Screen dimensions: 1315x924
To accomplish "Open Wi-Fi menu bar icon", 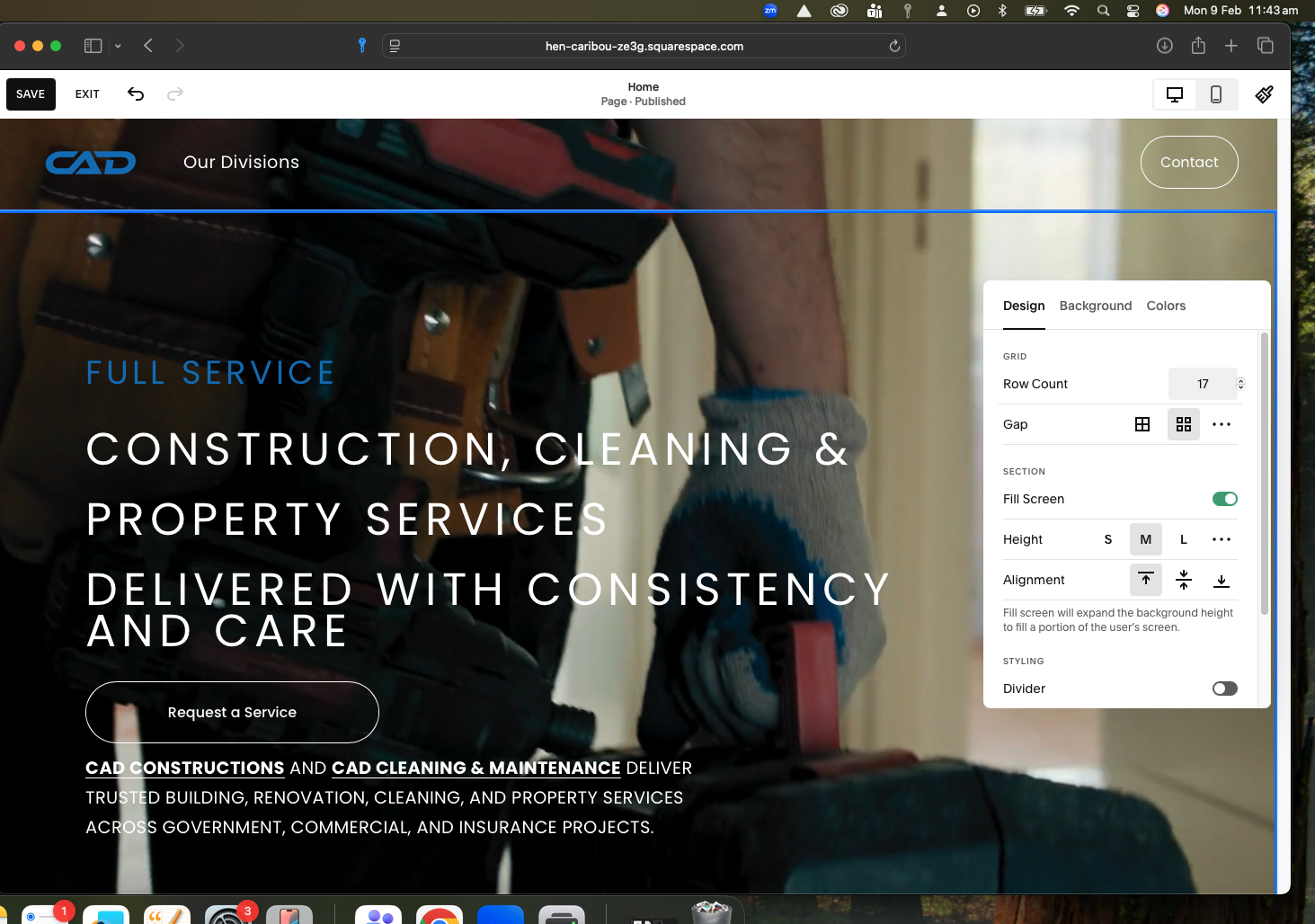I will click(1071, 11).
